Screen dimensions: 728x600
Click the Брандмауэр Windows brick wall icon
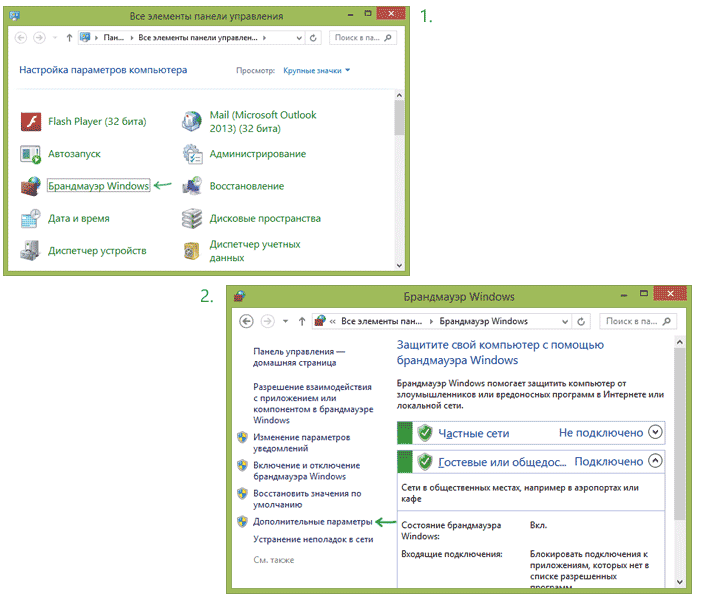(x=31, y=186)
